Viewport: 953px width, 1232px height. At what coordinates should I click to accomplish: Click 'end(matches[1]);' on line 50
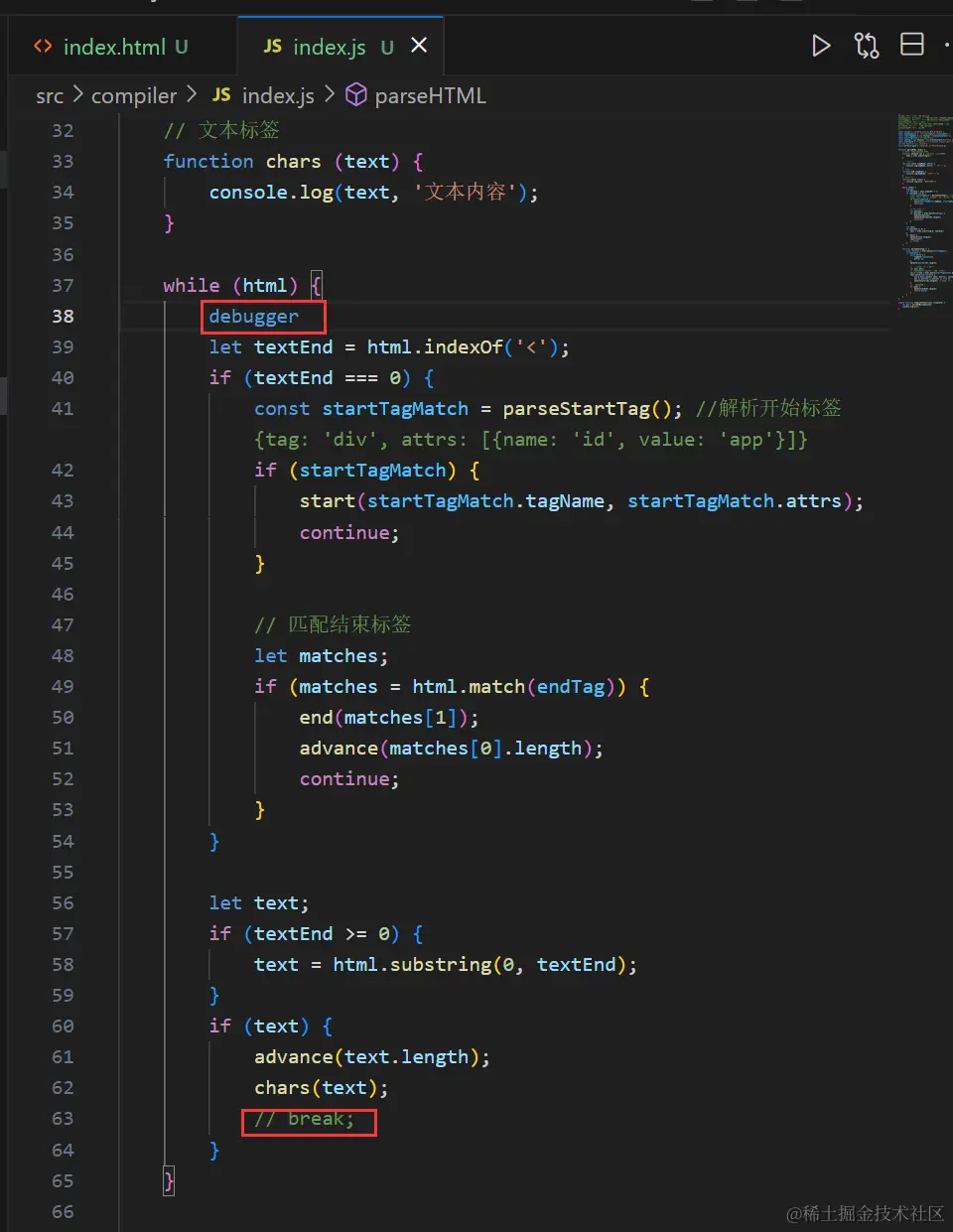click(x=389, y=718)
